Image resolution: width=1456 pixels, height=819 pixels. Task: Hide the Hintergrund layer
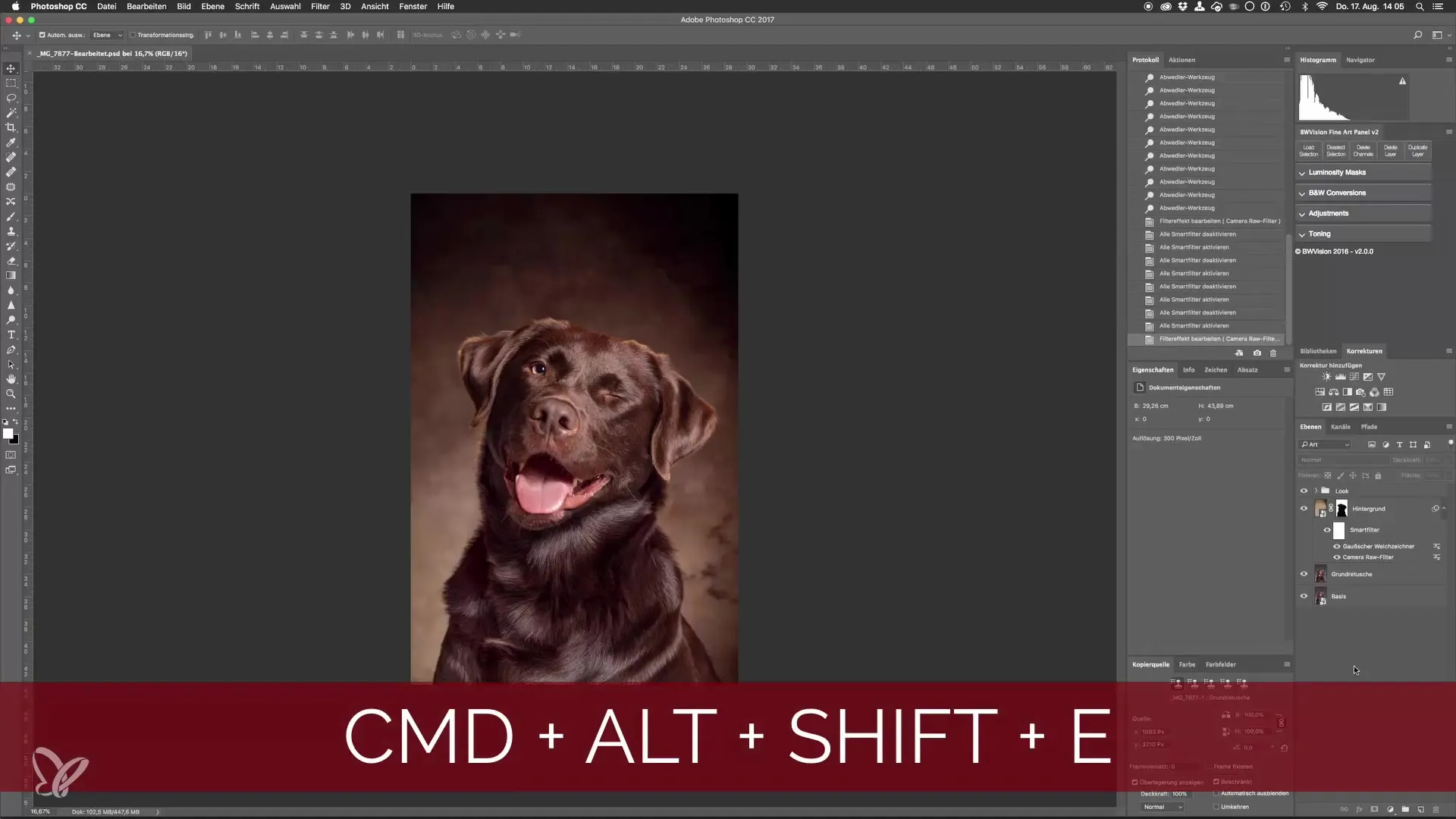(1304, 509)
